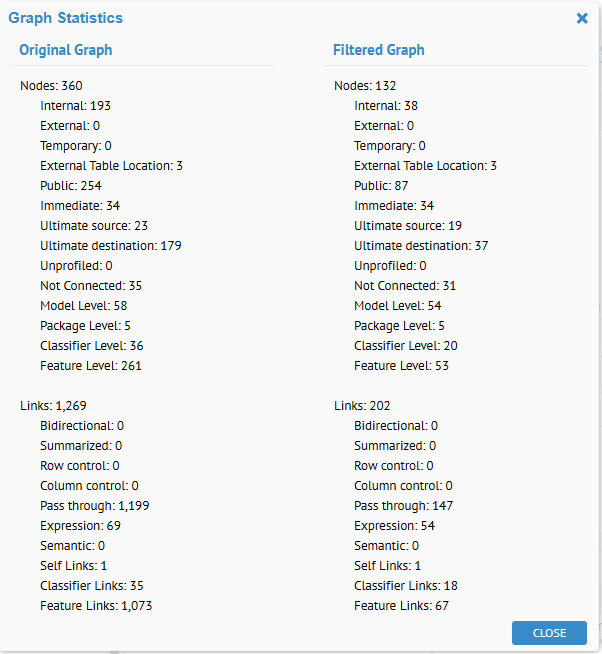Image resolution: width=602 pixels, height=654 pixels.
Task: Select the Ultimate source: 19 entry
Action: 408,226
